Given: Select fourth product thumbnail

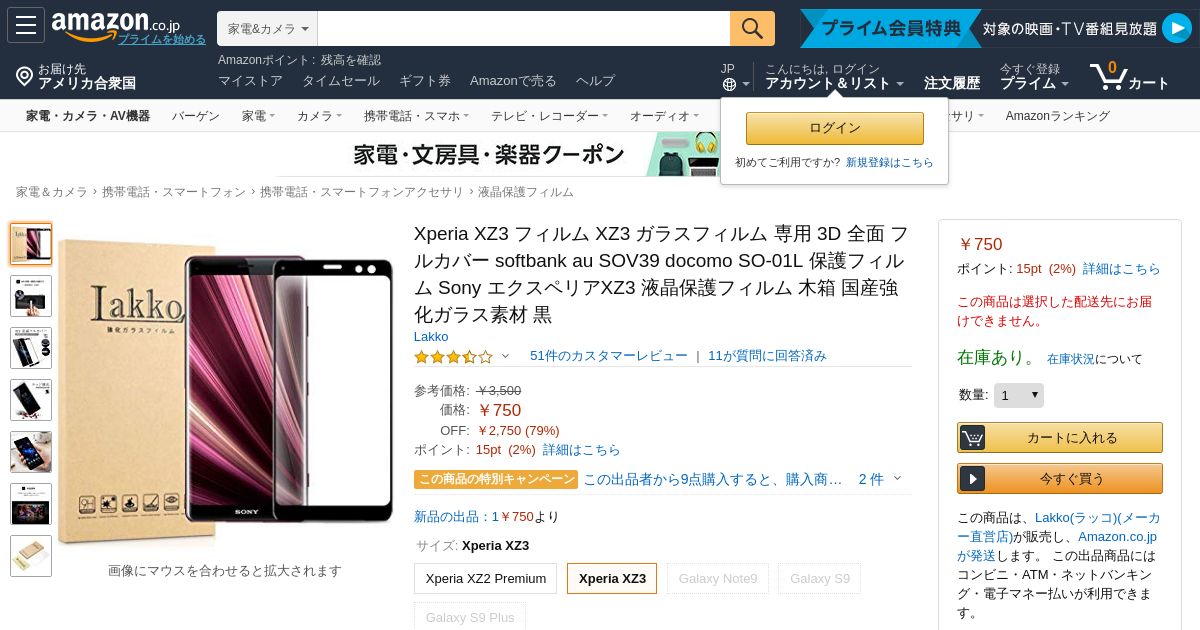Looking at the screenshot, I should pyautogui.click(x=31, y=400).
